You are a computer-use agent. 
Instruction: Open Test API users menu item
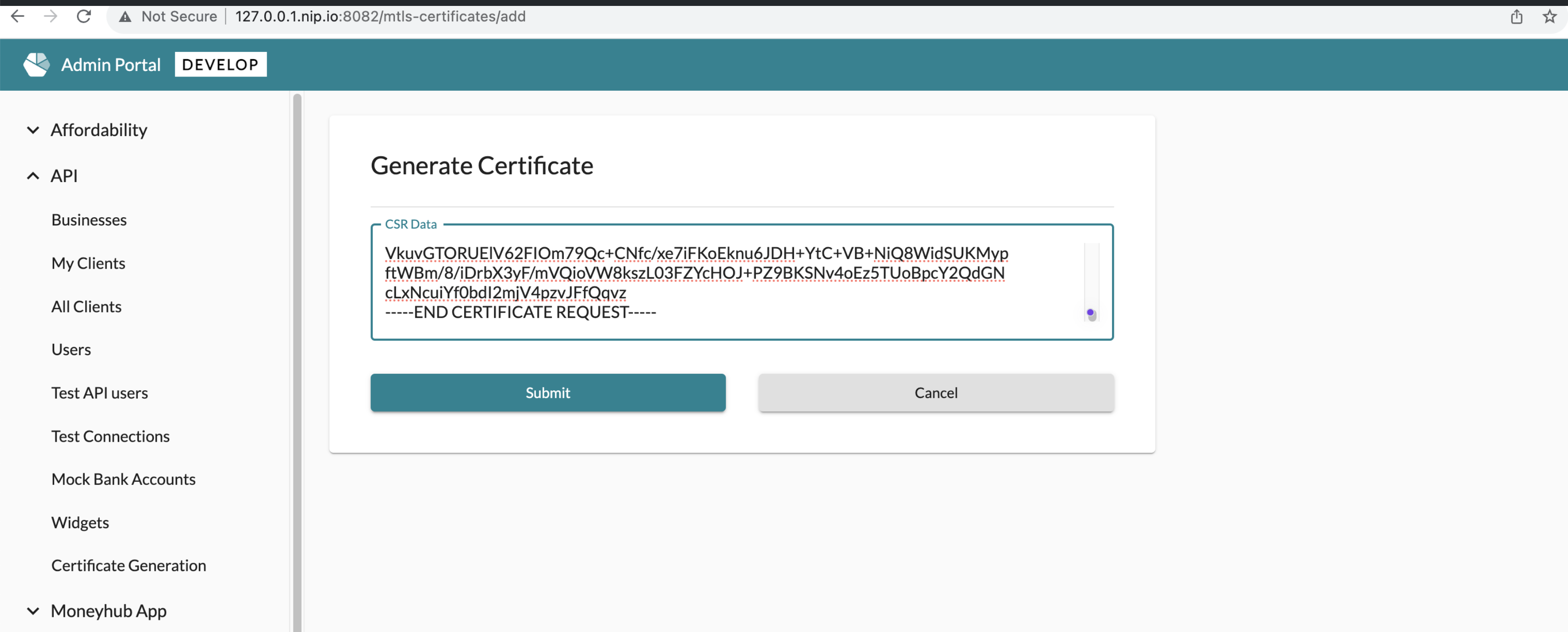(x=100, y=392)
